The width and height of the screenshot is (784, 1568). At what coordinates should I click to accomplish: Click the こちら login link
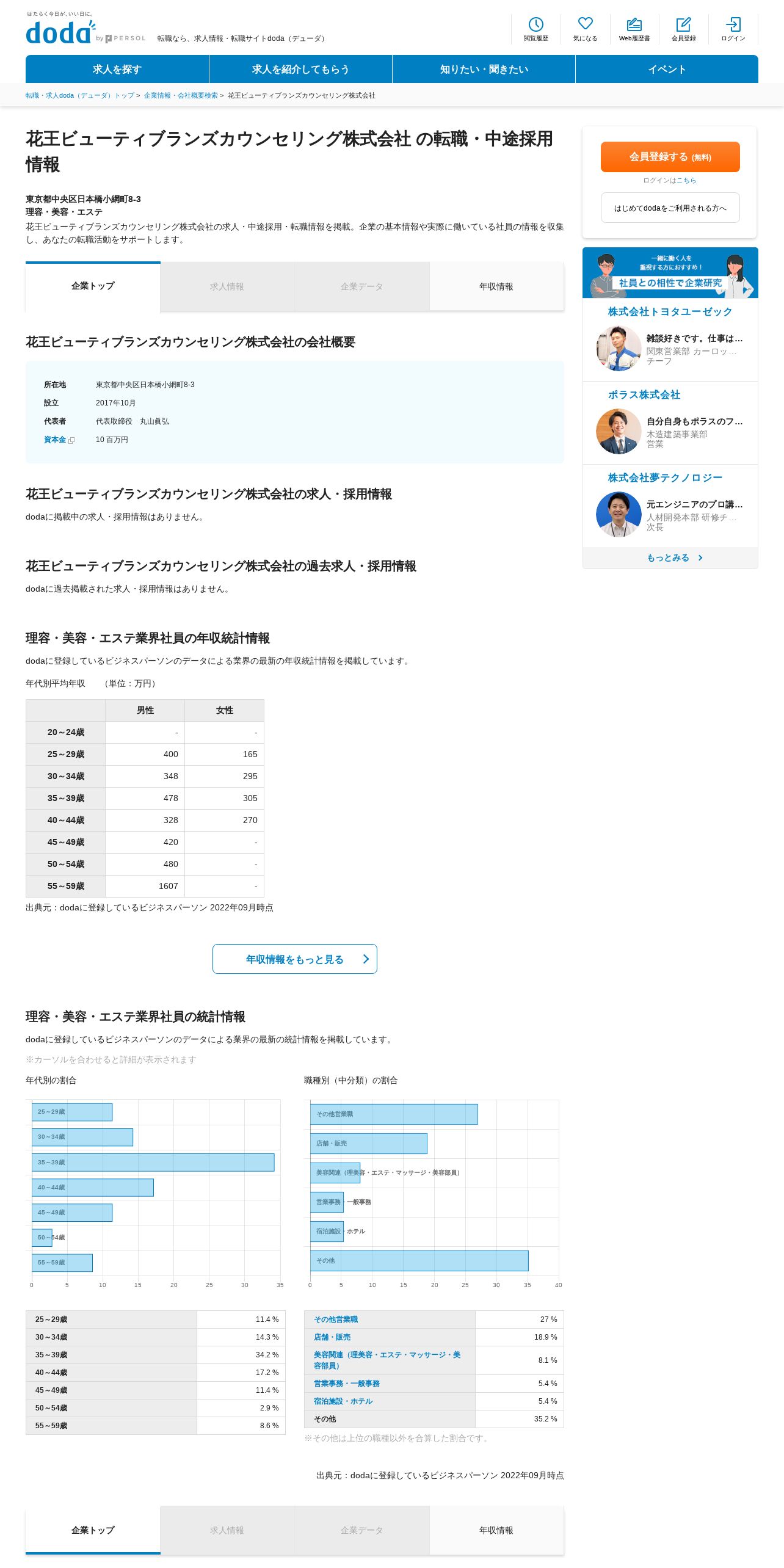click(x=686, y=181)
